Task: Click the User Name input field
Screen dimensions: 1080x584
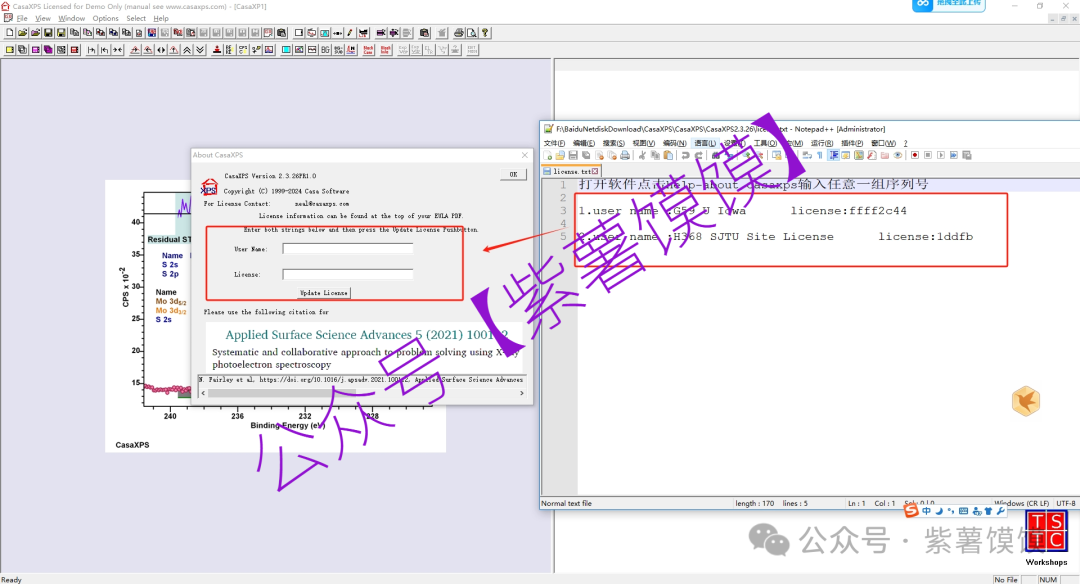Action: 347,249
